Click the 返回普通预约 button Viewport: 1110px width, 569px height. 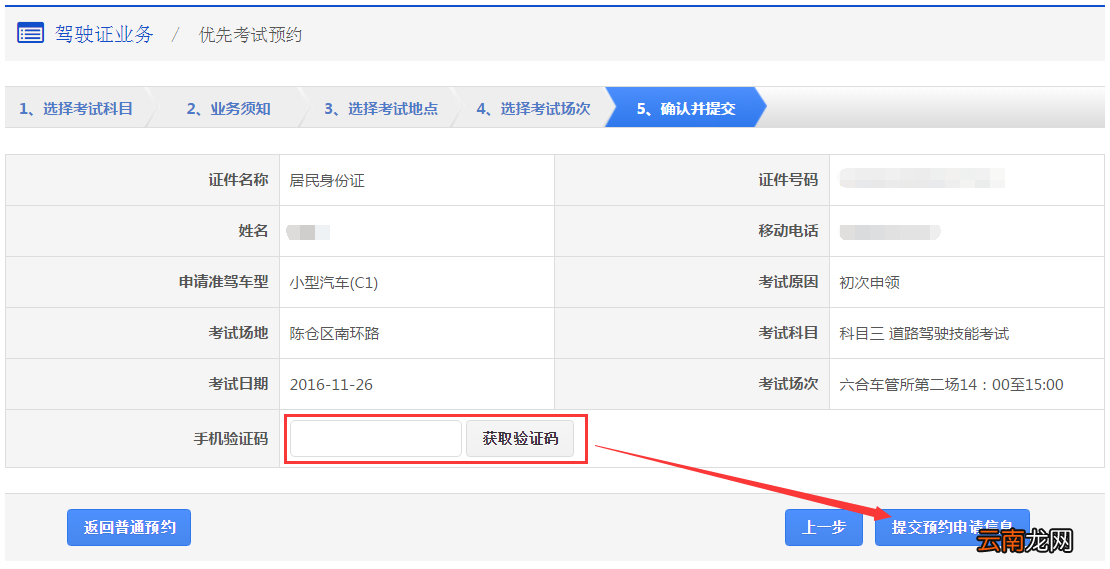click(x=129, y=527)
